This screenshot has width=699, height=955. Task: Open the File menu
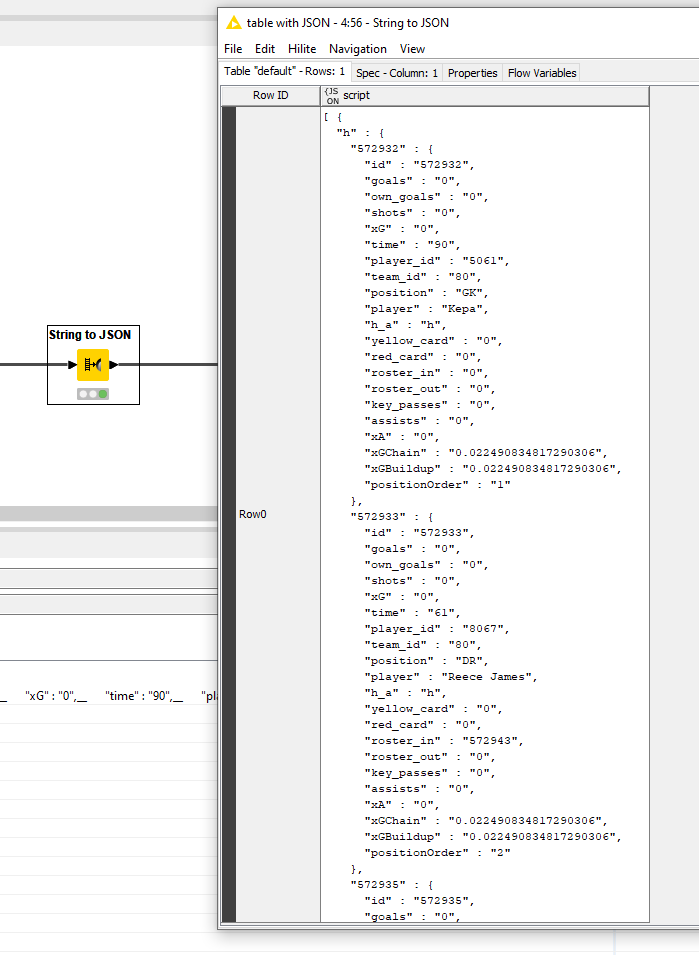click(x=233, y=49)
